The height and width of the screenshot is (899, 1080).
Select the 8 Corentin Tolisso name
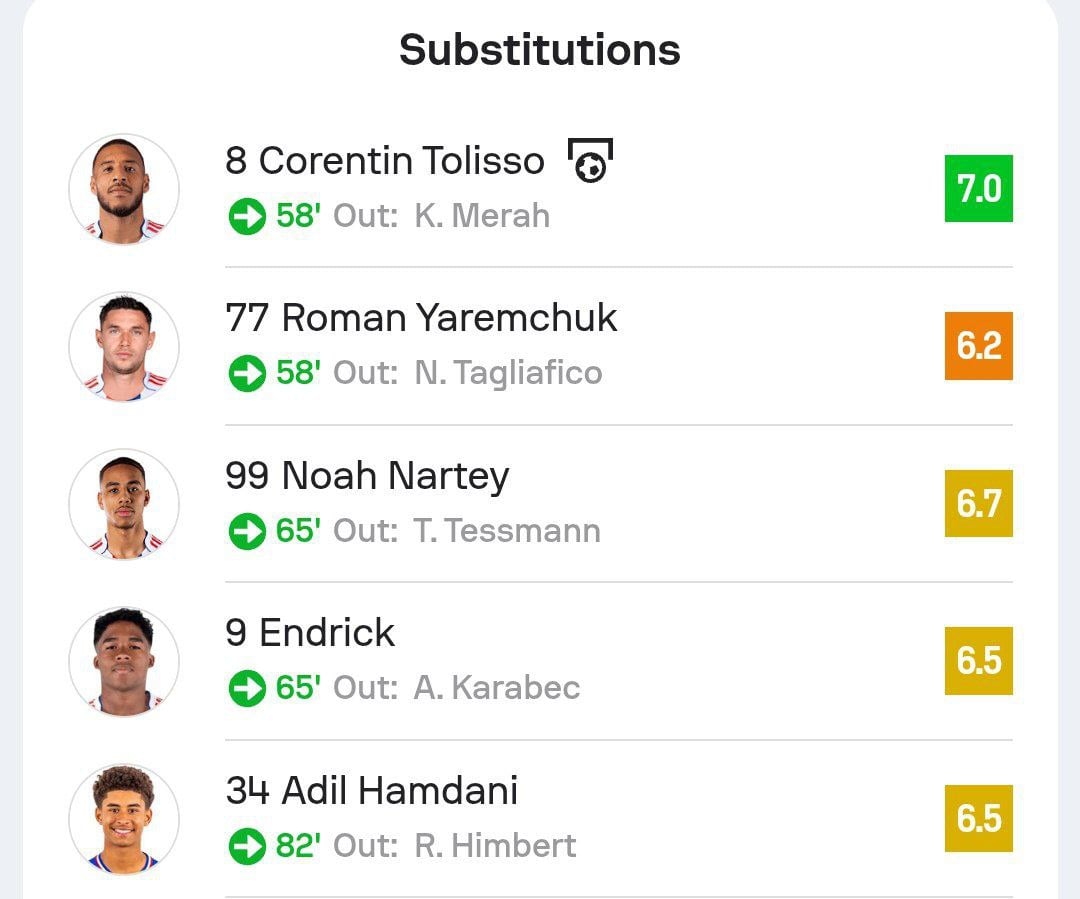tap(385, 161)
